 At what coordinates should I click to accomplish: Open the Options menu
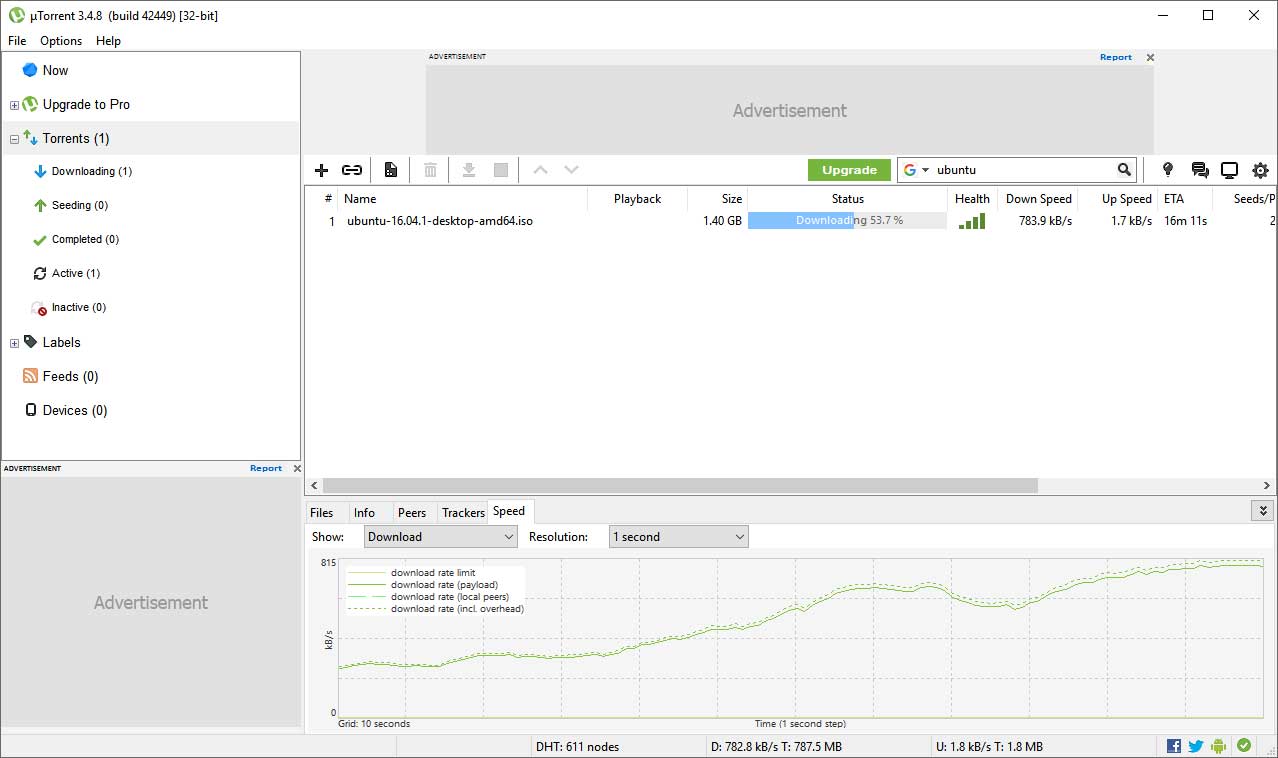(61, 41)
